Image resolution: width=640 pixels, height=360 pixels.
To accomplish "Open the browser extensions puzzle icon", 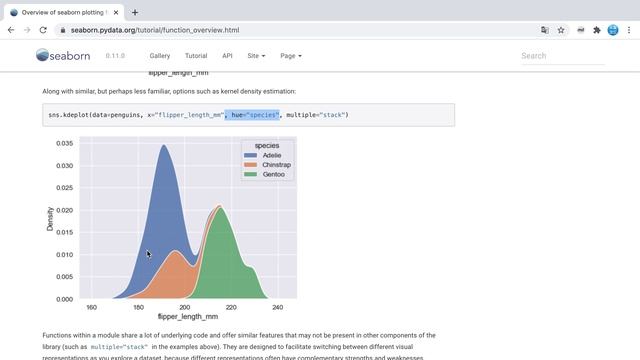I will 597,30.
